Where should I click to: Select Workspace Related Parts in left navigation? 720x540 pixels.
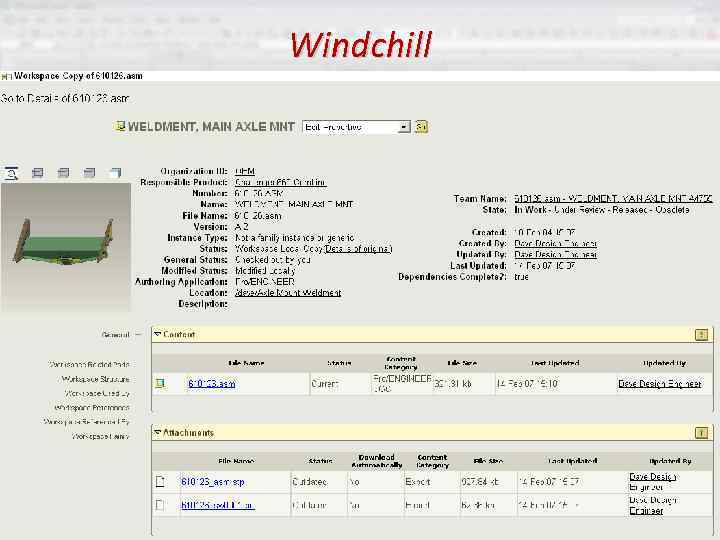(x=89, y=365)
